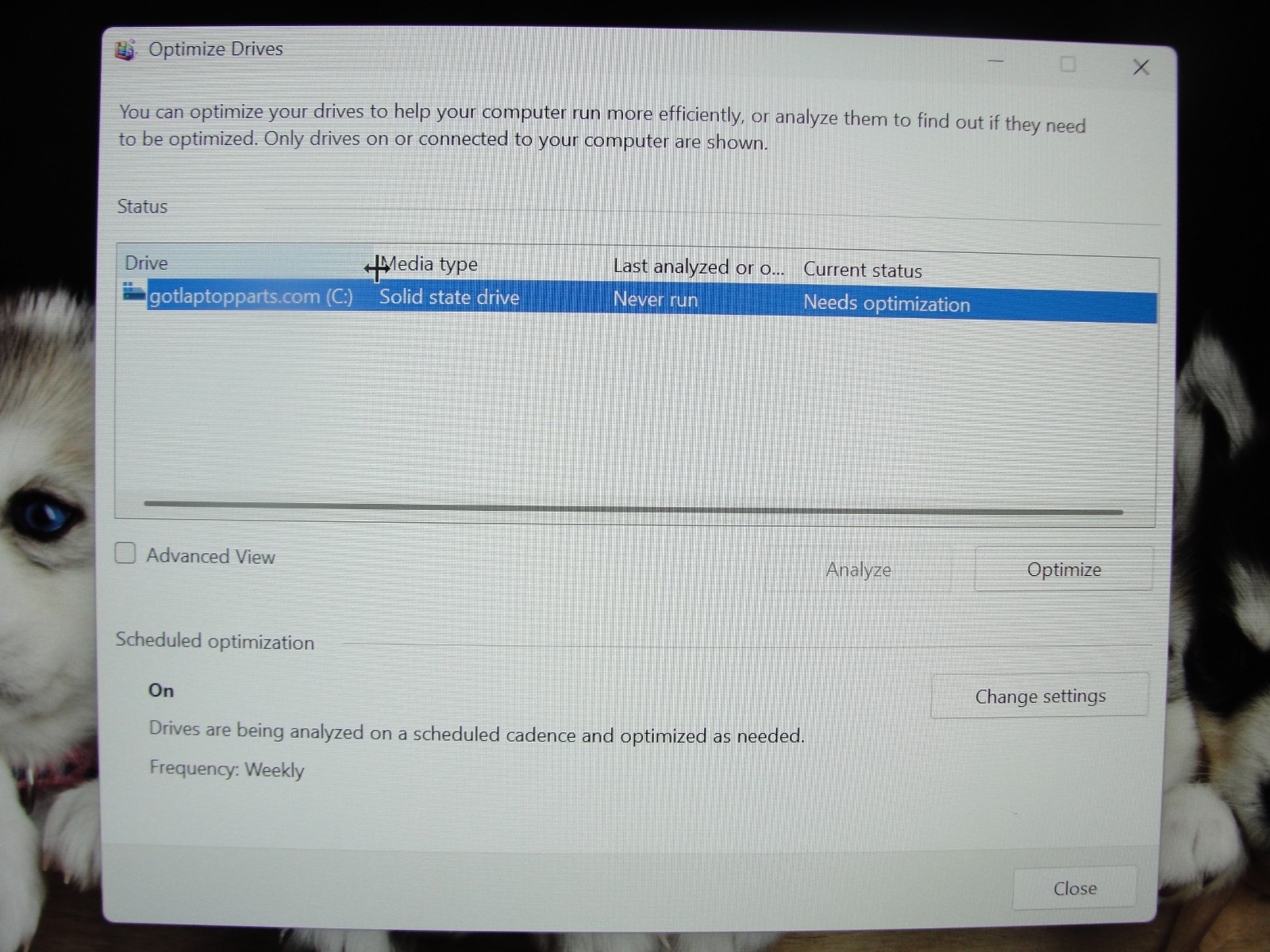
Task: Click the bold On scheduled status text
Action: [161, 690]
